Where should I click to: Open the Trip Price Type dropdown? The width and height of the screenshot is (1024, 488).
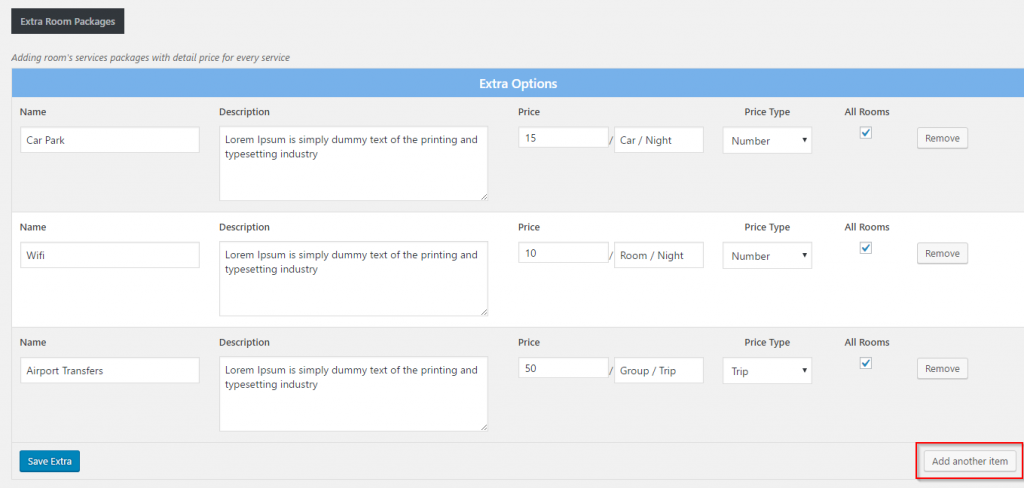[x=767, y=371]
